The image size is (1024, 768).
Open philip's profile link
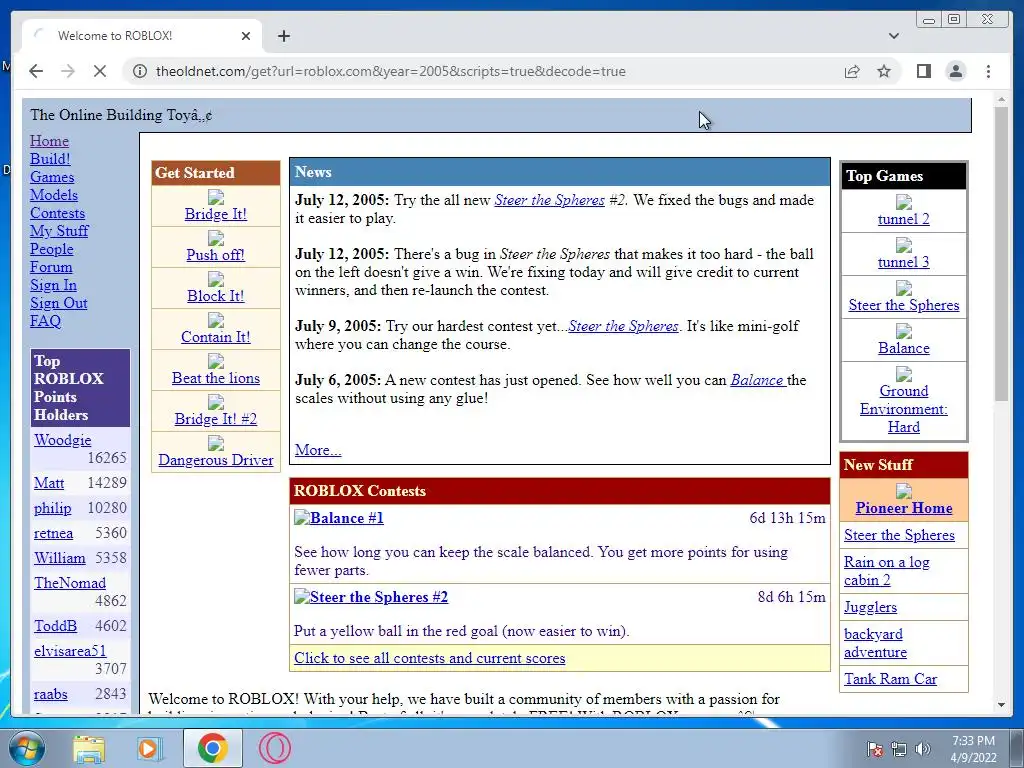point(53,508)
